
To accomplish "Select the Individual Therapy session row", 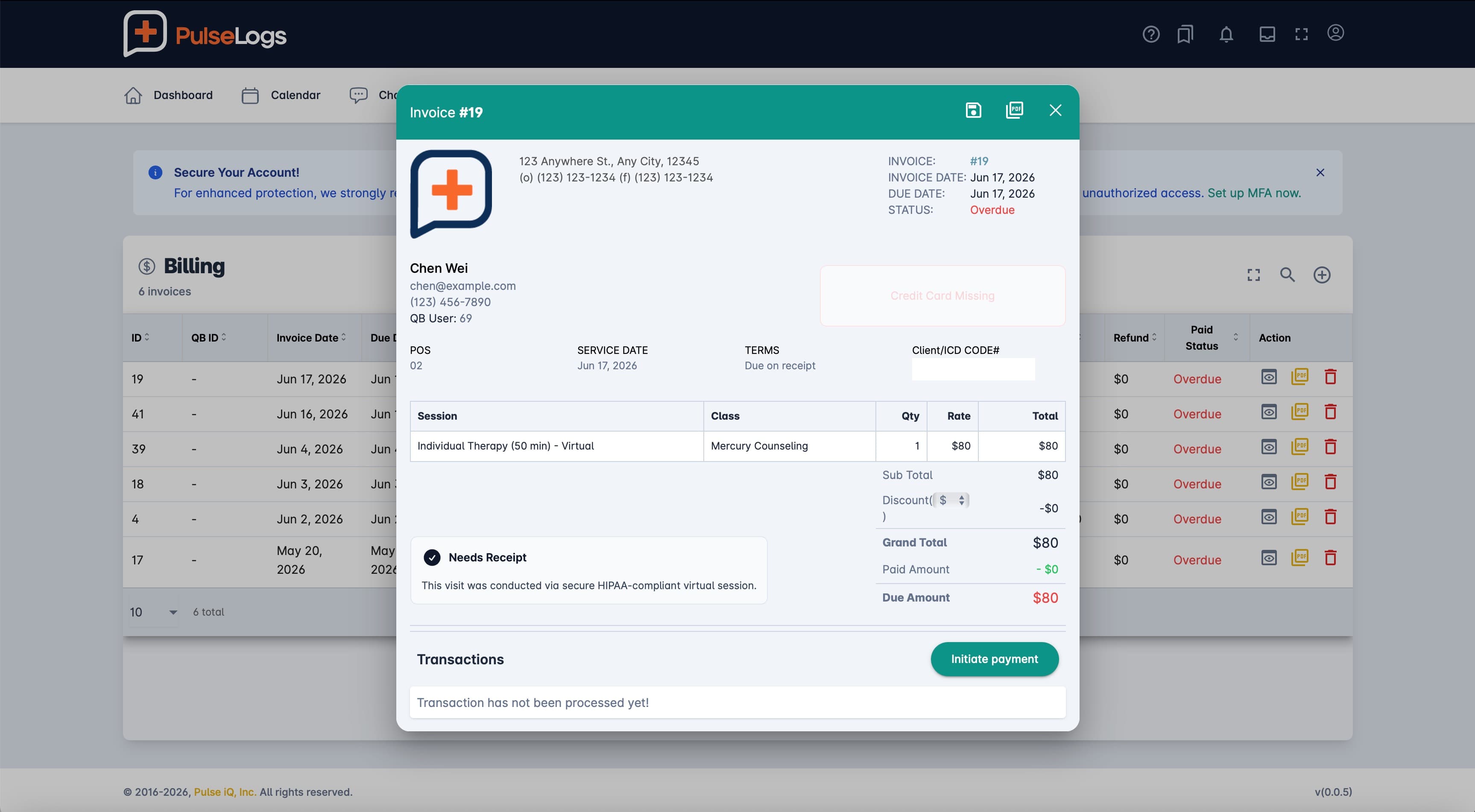I will [x=737, y=446].
